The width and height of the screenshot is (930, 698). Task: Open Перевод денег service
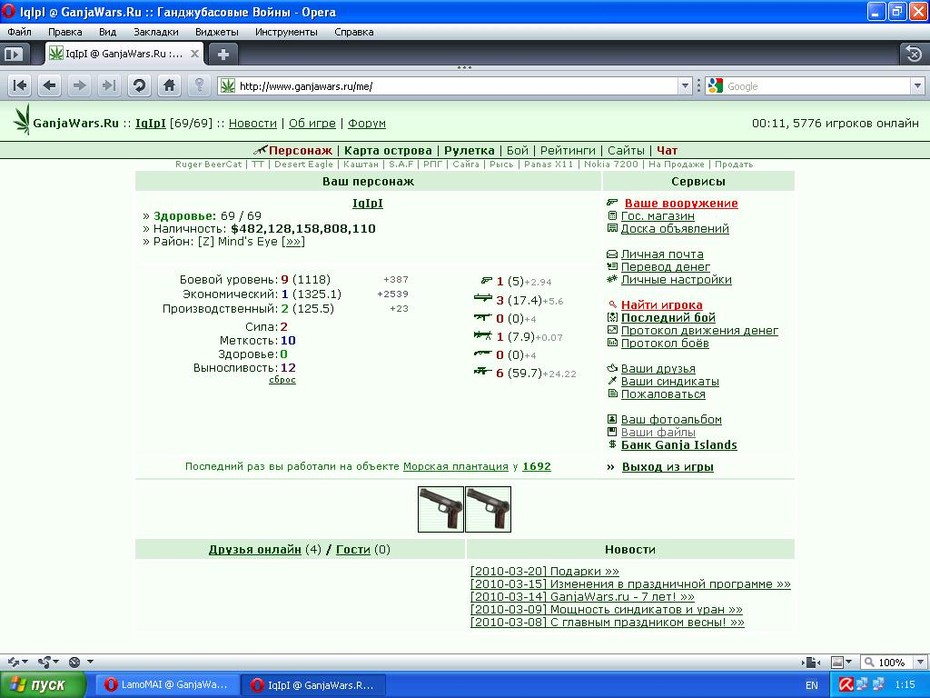[665, 267]
